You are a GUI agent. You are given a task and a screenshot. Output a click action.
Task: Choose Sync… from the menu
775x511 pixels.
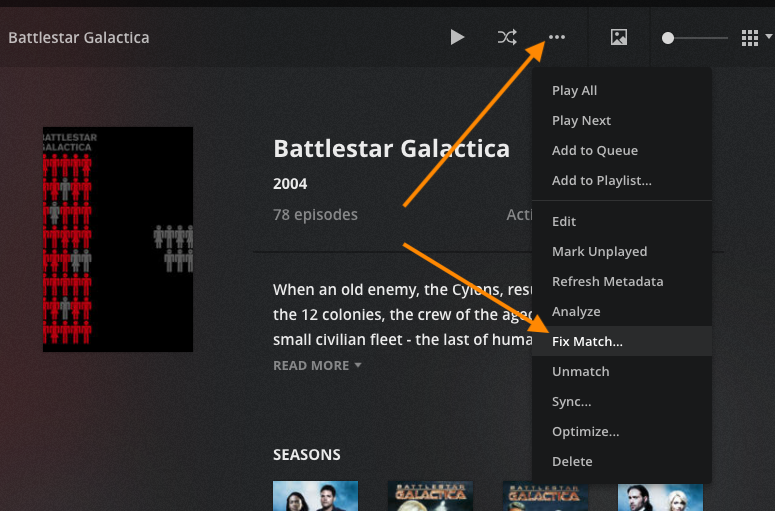(622, 401)
